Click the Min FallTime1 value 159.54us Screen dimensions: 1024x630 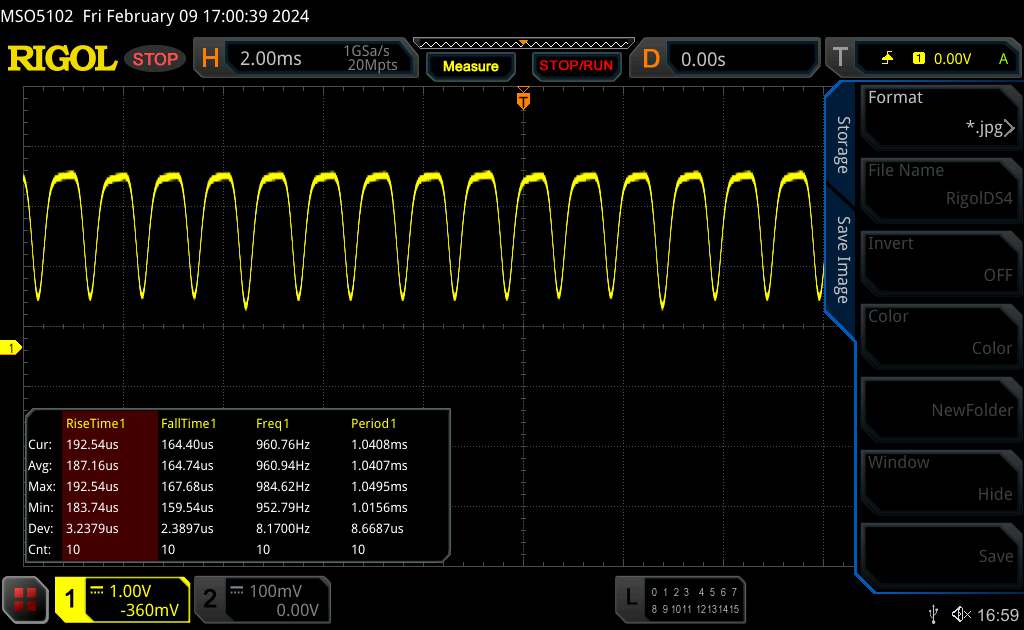coord(187,507)
